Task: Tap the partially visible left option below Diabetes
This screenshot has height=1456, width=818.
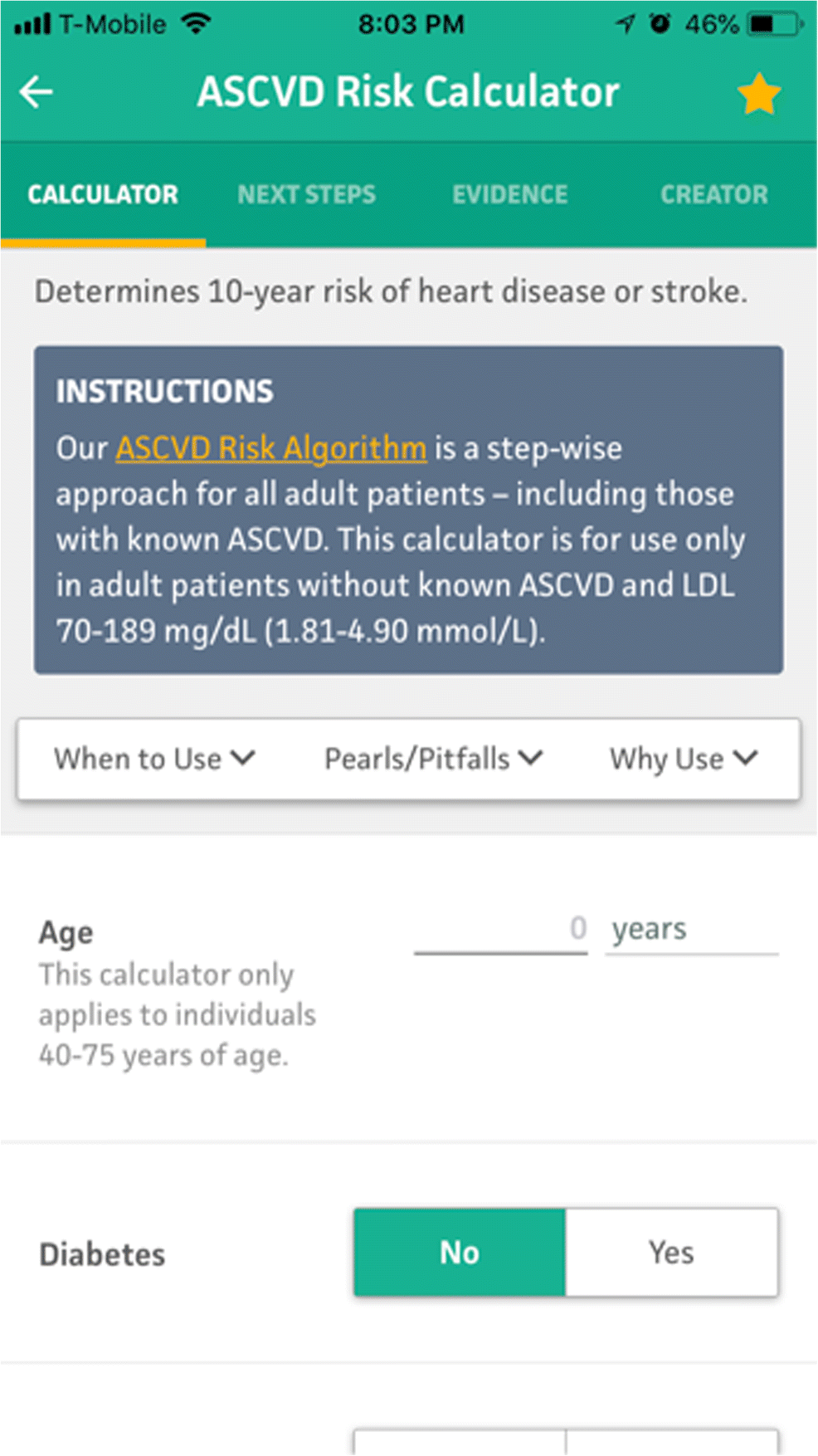Action: click(x=460, y=1442)
